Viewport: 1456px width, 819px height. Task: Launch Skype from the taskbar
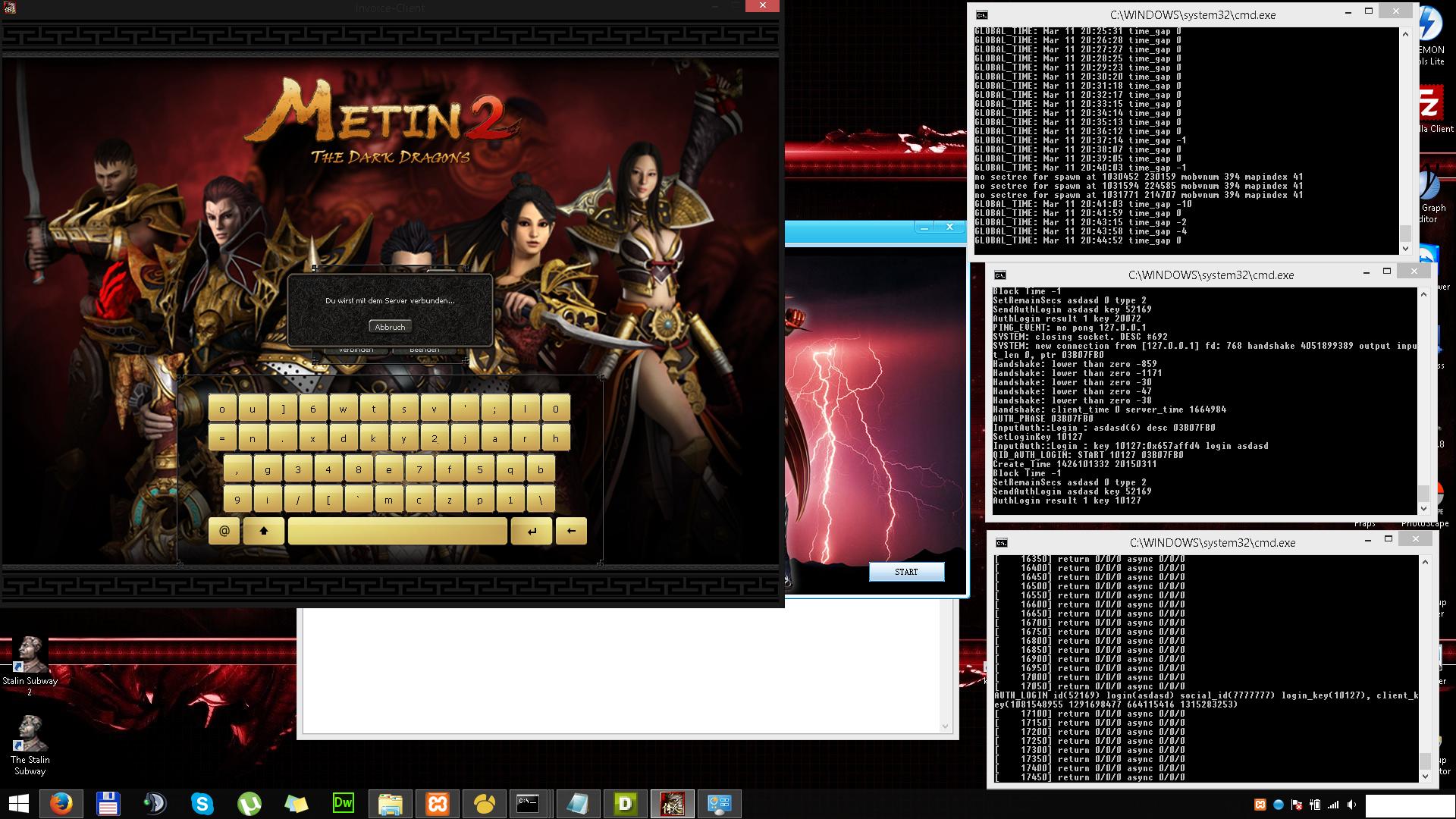click(202, 804)
